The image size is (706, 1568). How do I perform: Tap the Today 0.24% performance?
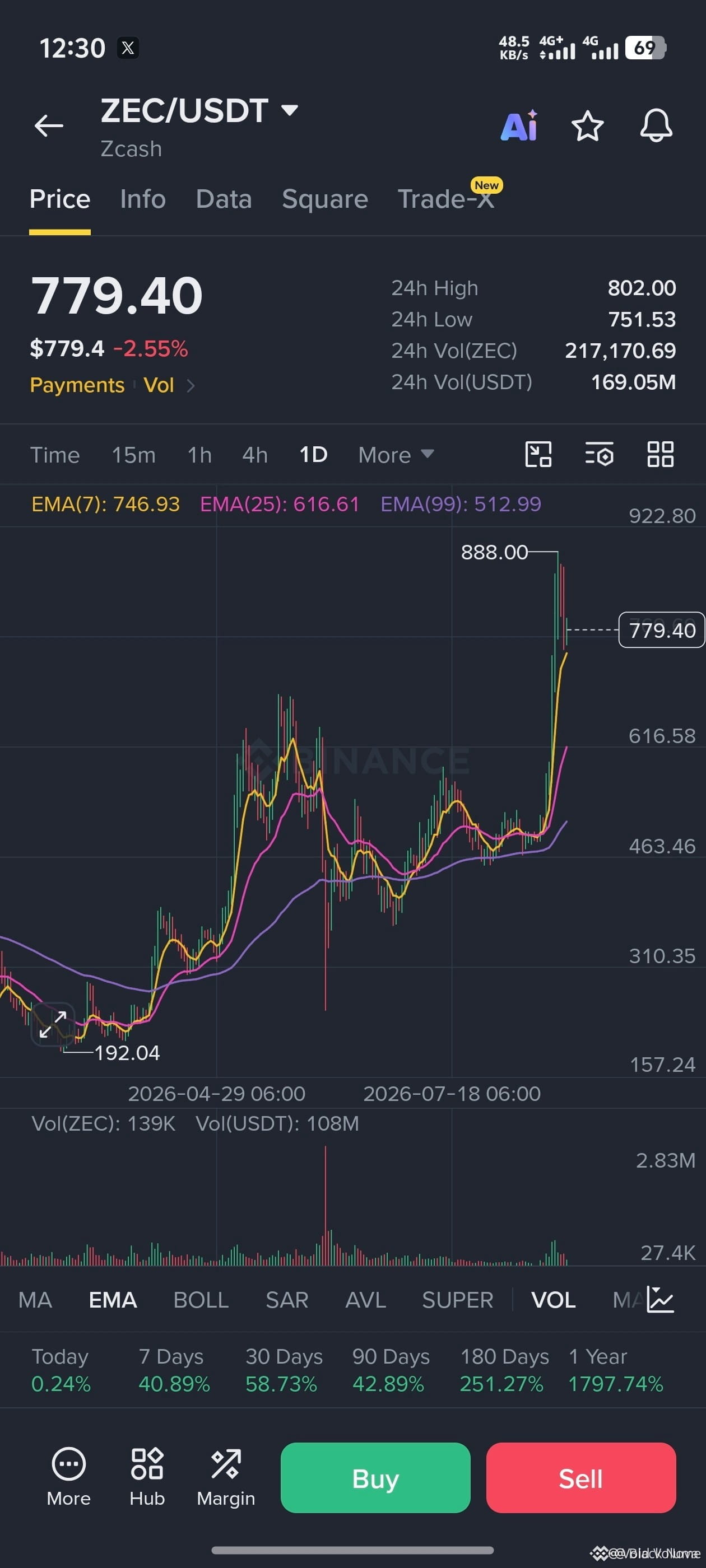click(61, 1370)
